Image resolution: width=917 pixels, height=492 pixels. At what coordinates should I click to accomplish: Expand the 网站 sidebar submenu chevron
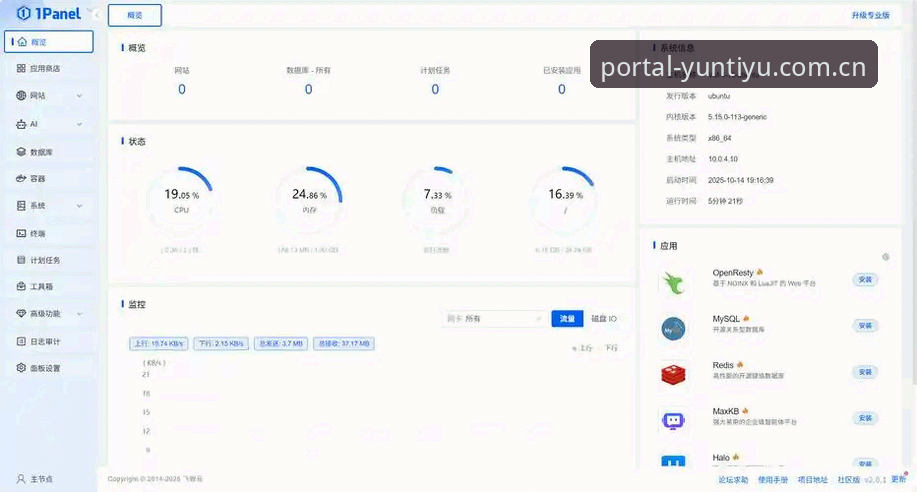pyautogui.click(x=80, y=96)
